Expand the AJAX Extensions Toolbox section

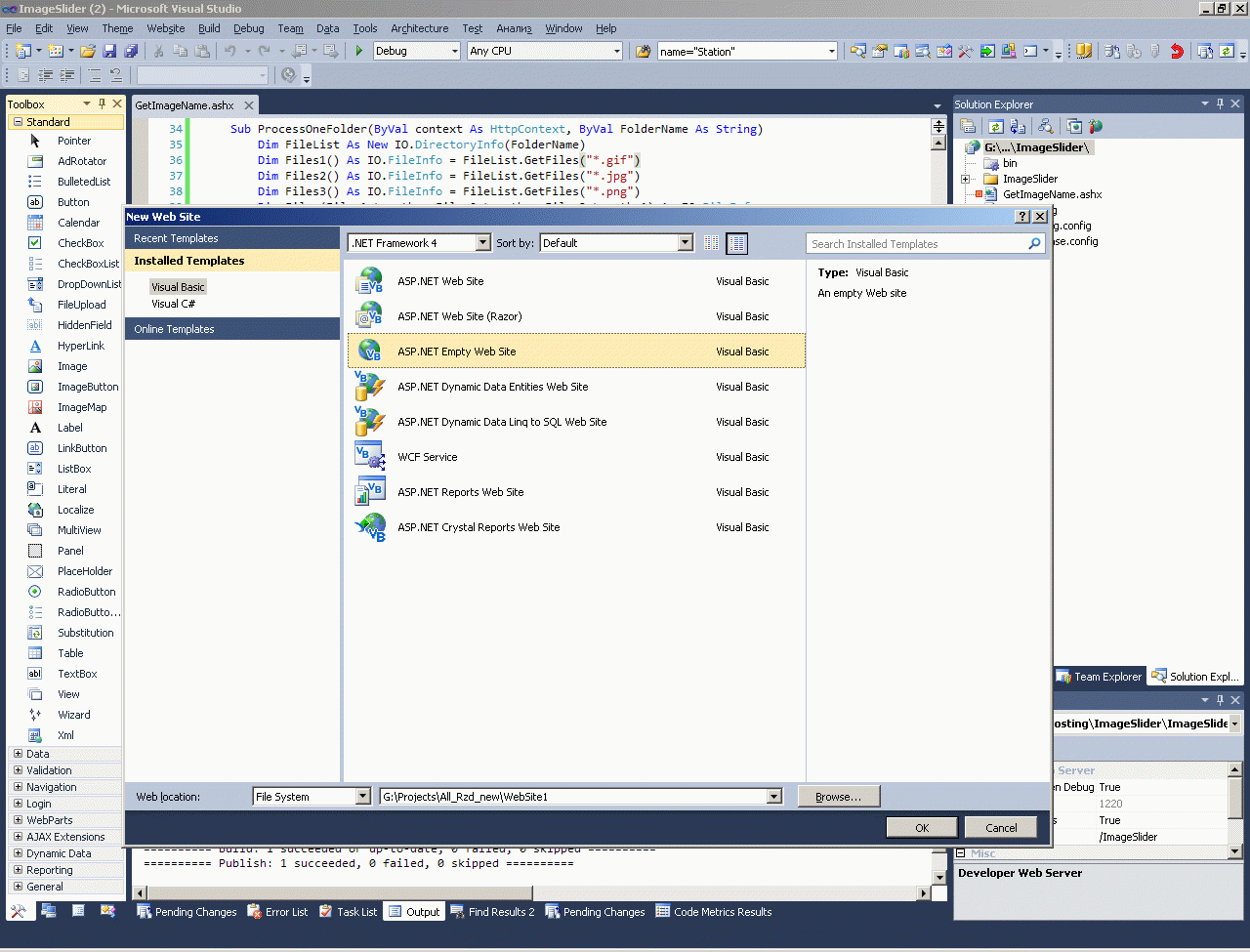[x=18, y=837]
